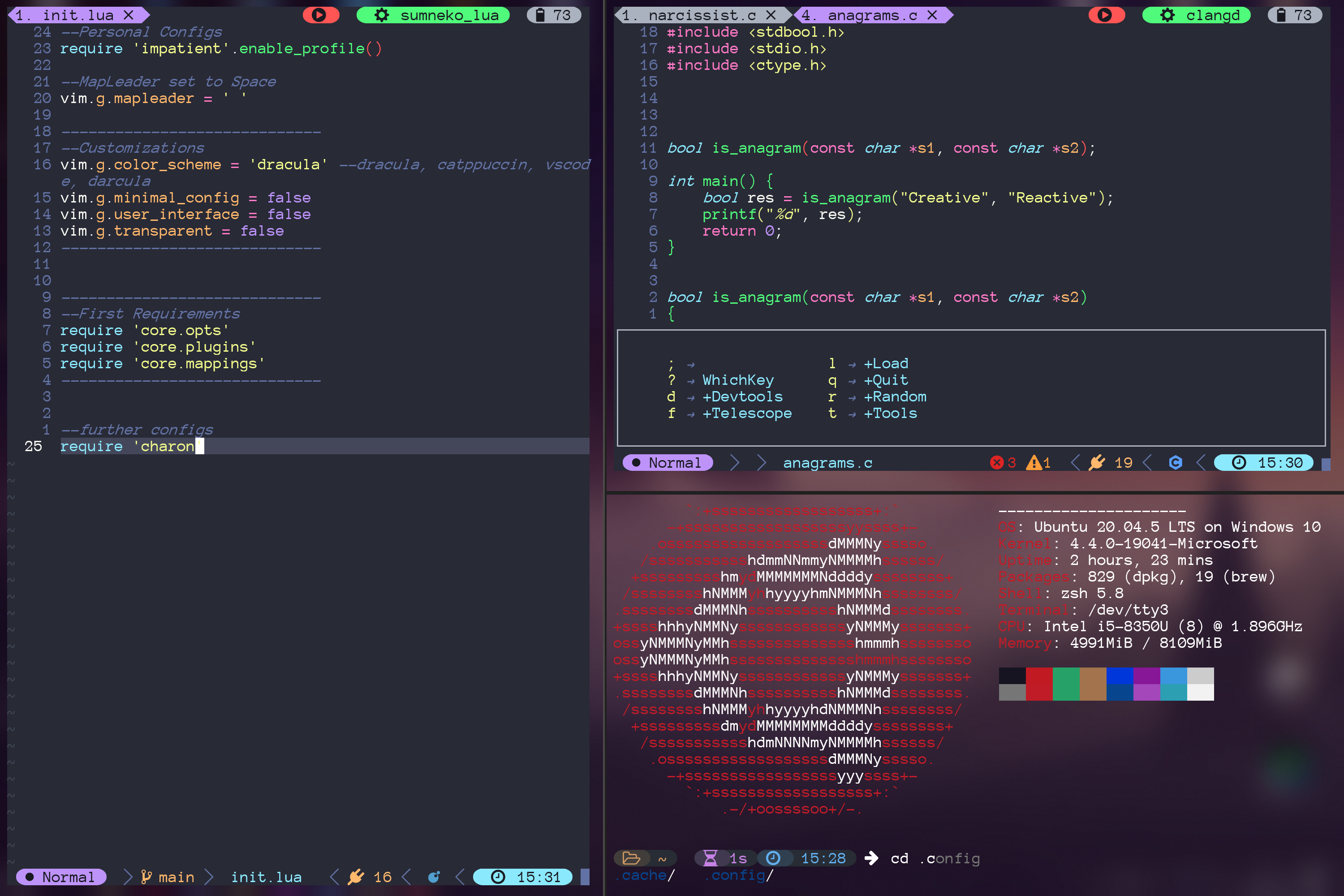Click the Lua filetype icon in left statusline

point(434,877)
